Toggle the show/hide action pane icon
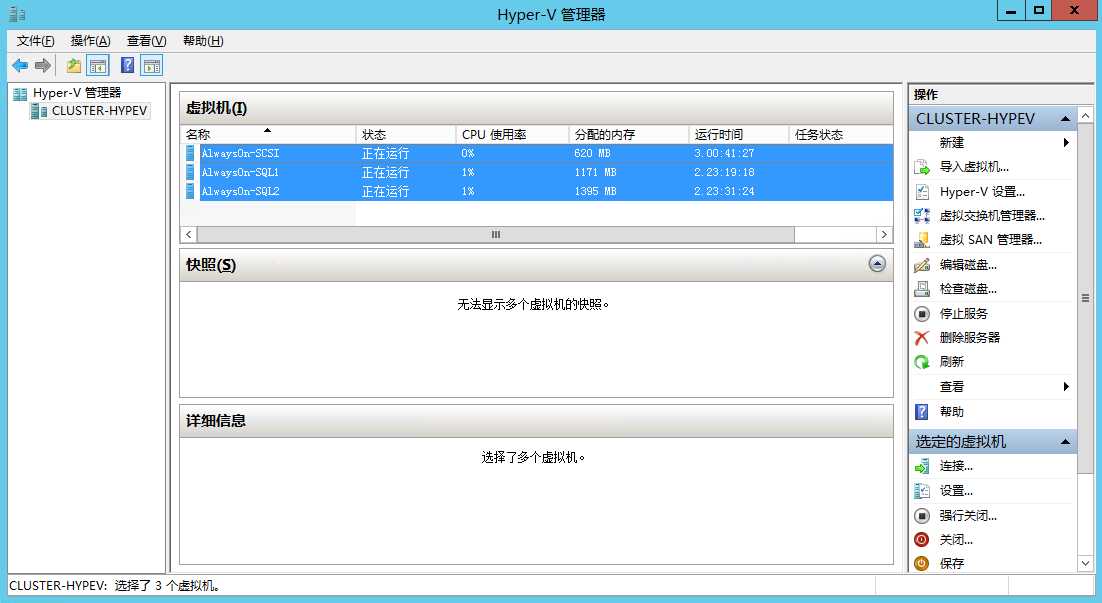The width and height of the screenshot is (1102, 603). [152, 66]
